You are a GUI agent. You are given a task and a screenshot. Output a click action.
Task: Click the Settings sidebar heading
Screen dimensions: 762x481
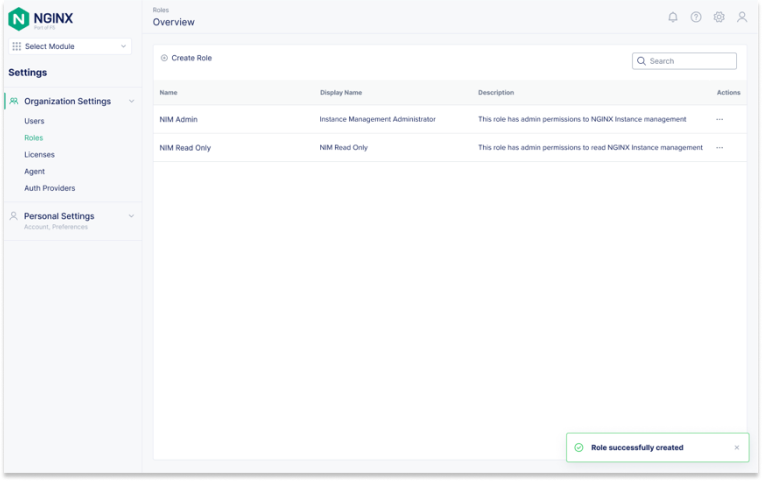point(28,72)
